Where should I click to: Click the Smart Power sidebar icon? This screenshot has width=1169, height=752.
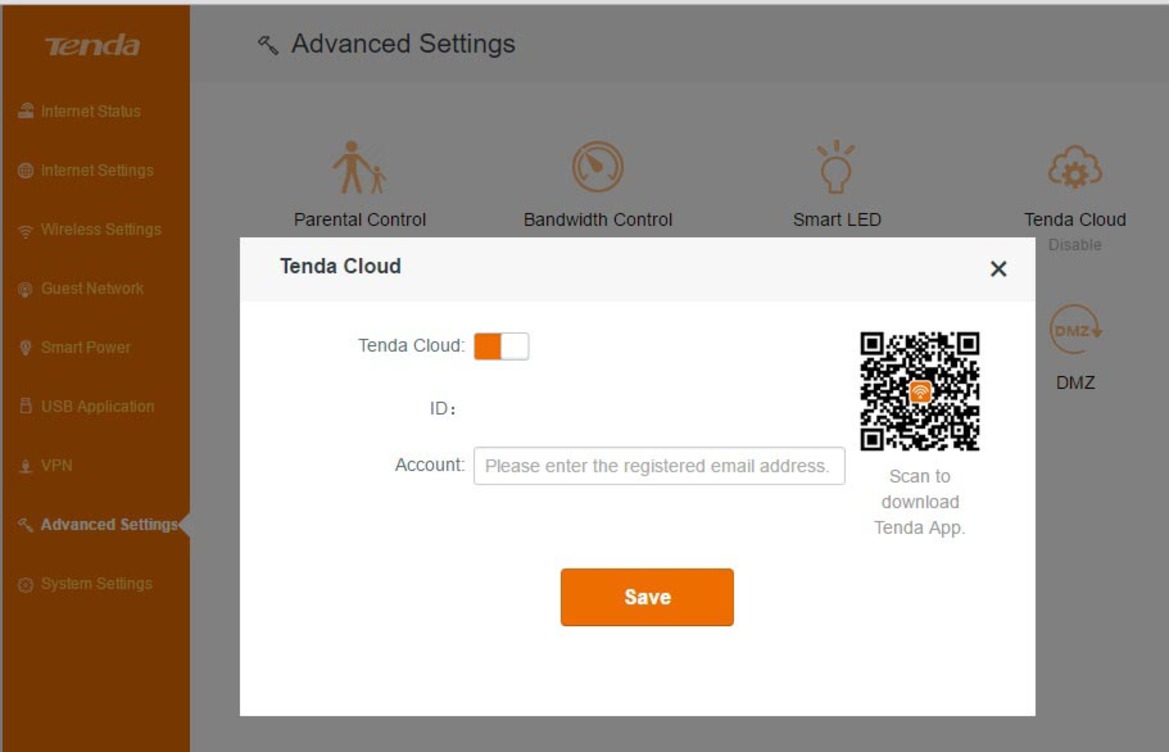[25, 348]
